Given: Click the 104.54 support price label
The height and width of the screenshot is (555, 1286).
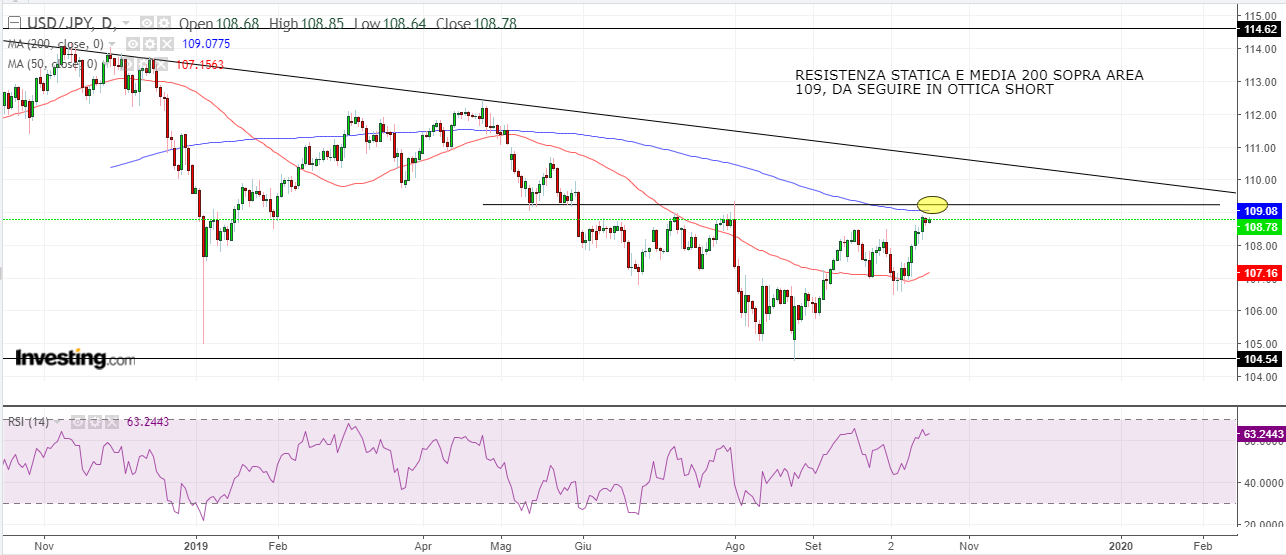Looking at the screenshot, I should point(1261,358).
